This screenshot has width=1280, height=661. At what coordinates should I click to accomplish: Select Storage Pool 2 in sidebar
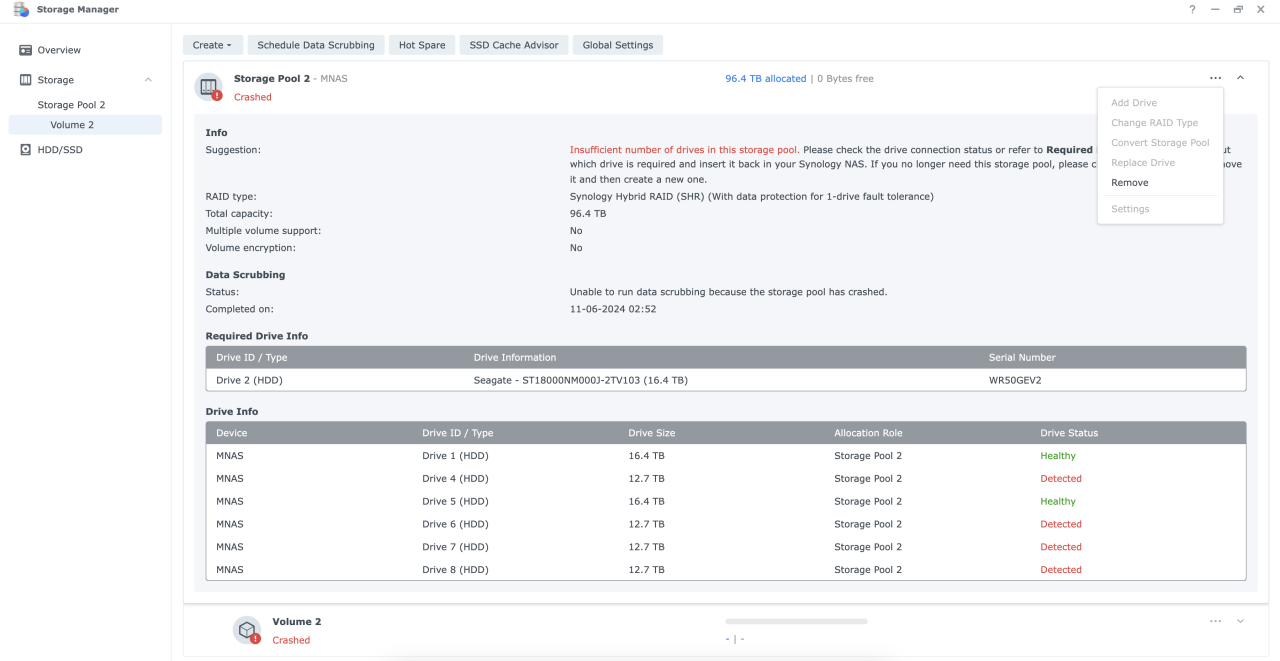[x=71, y=105]
